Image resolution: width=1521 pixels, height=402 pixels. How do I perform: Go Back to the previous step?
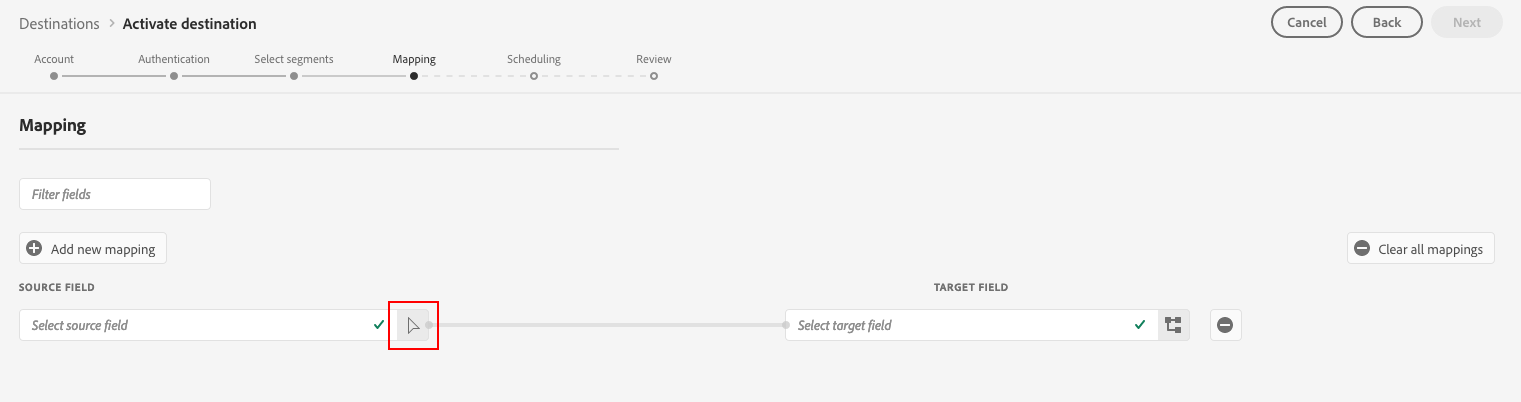pos(1386,22)
